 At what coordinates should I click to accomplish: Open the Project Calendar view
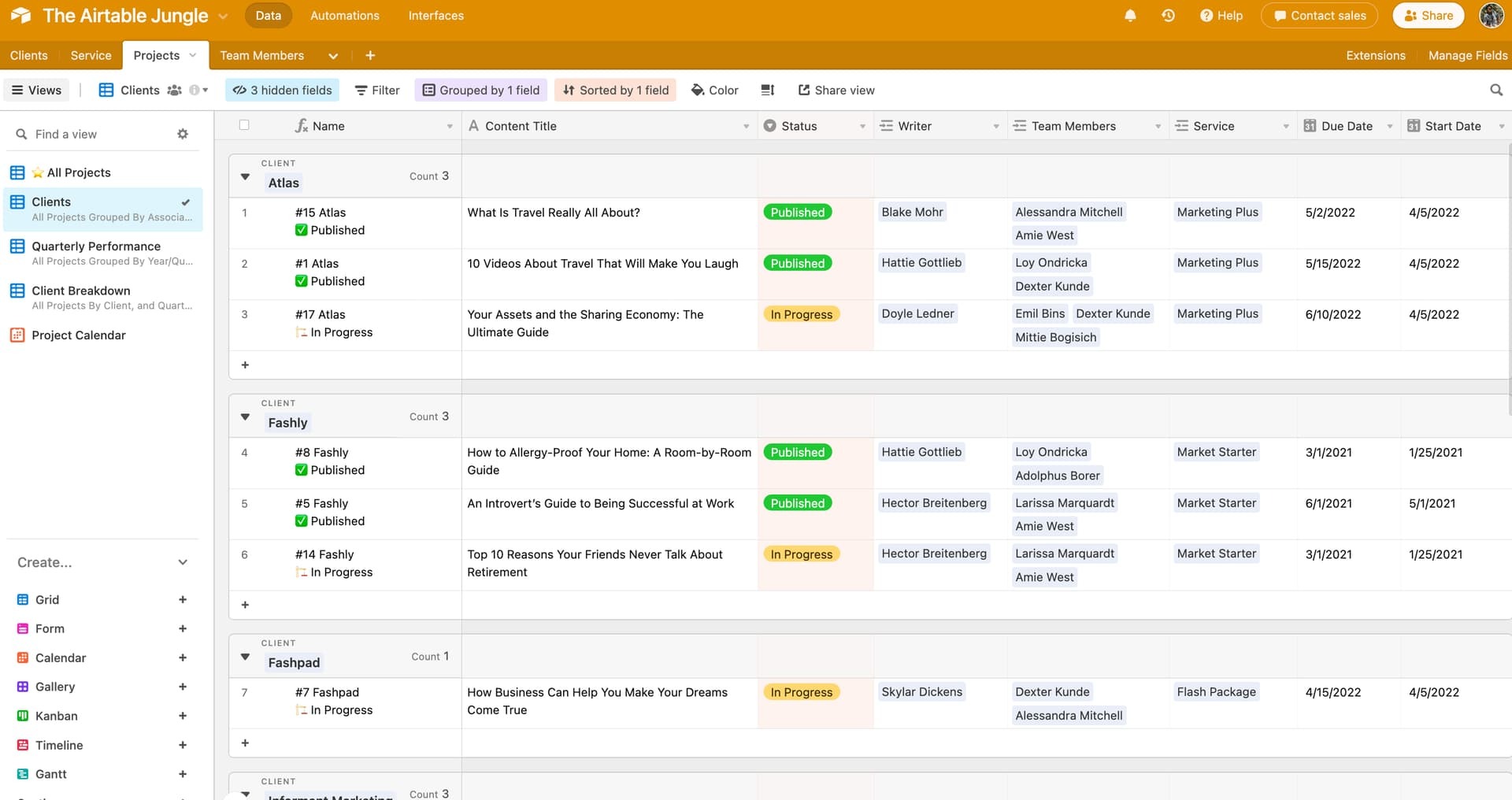103,335
